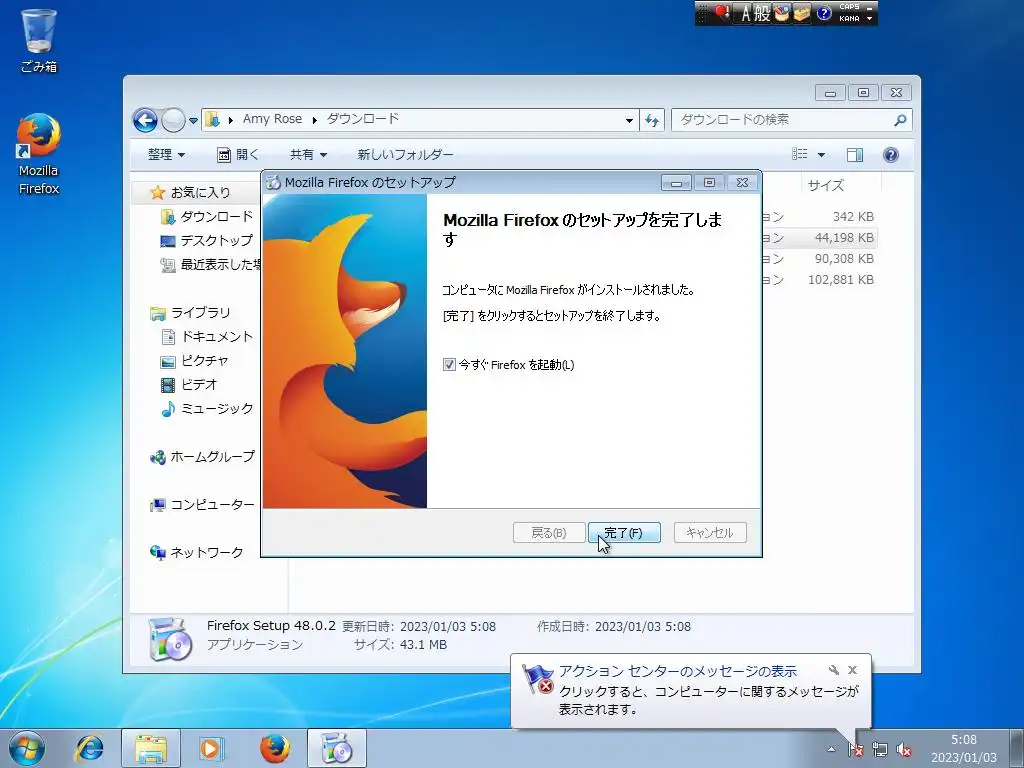Click the キャンセル button in setup dialog
1024x768 pixels.
click(x=709, y=532)
